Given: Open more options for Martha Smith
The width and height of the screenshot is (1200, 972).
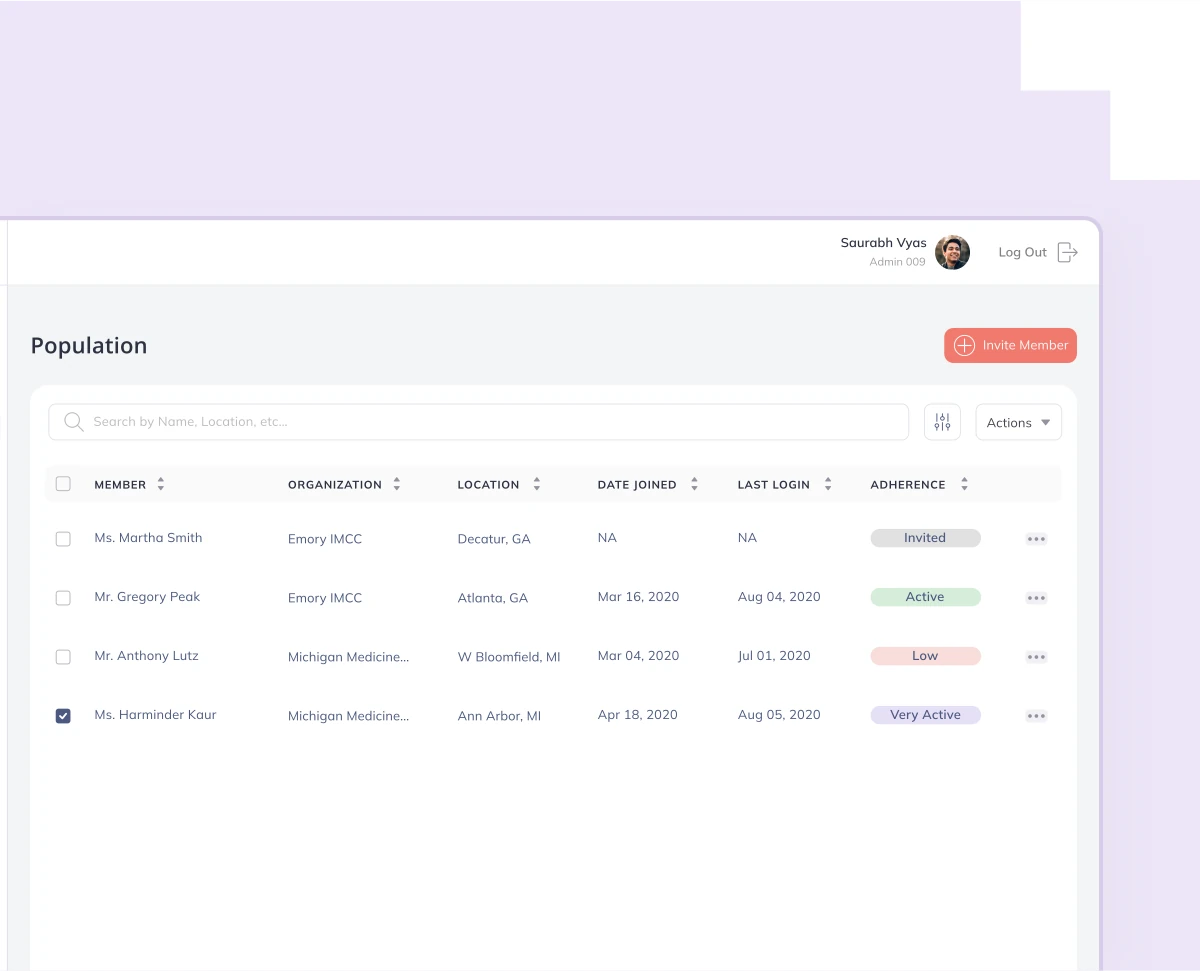Looking at the screenshot, I should click(1036, 539).
